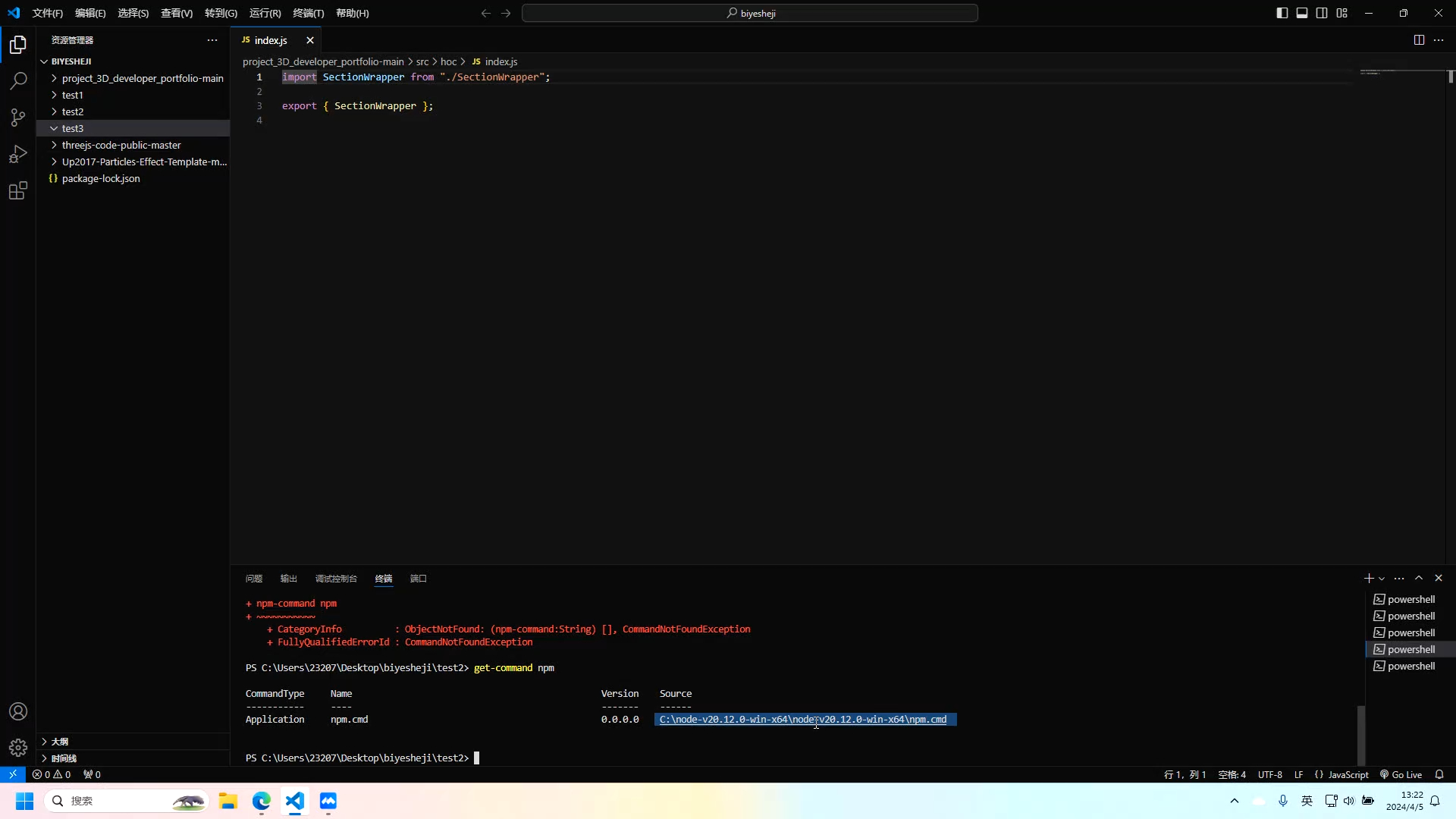Open the Accounts icon in the activity bar
This screenshot has height=819, width=1456.
(x=17, y=711)
